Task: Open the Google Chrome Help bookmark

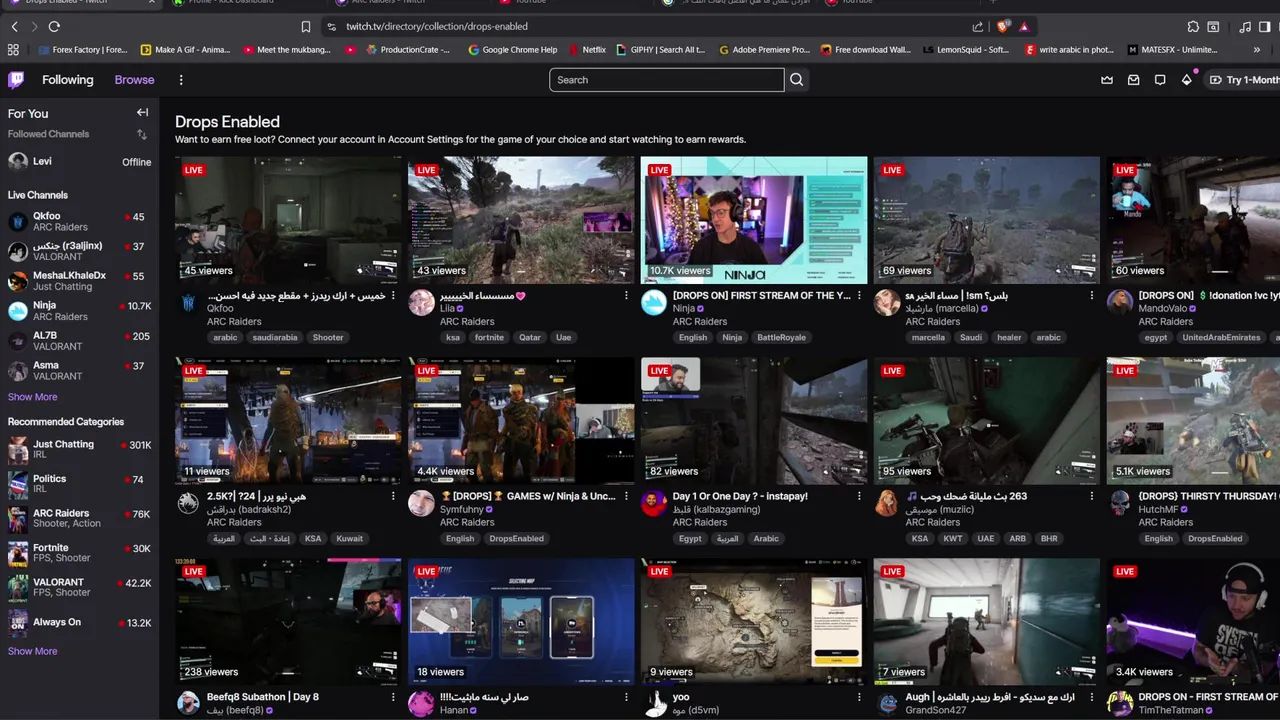Action: point(512,50)
